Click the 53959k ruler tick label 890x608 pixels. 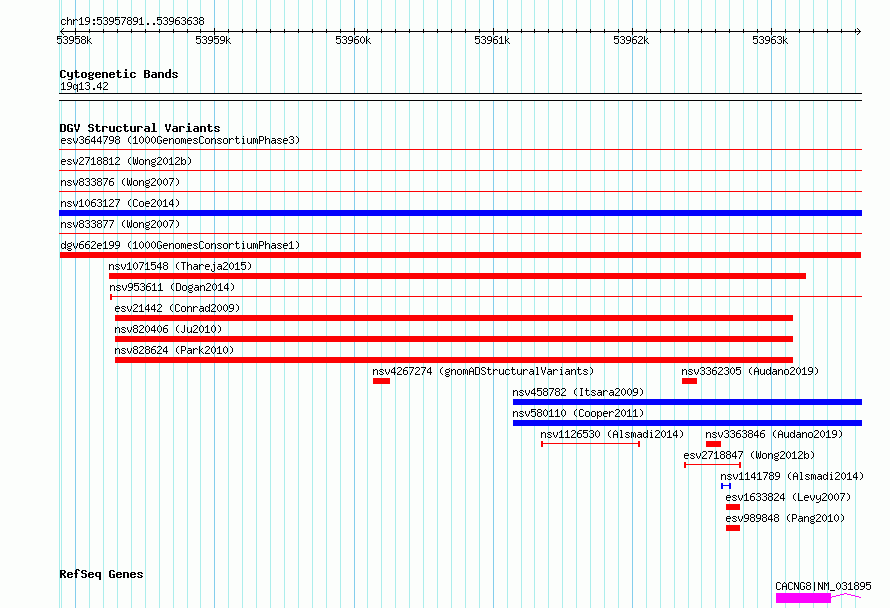pos(213,40)
